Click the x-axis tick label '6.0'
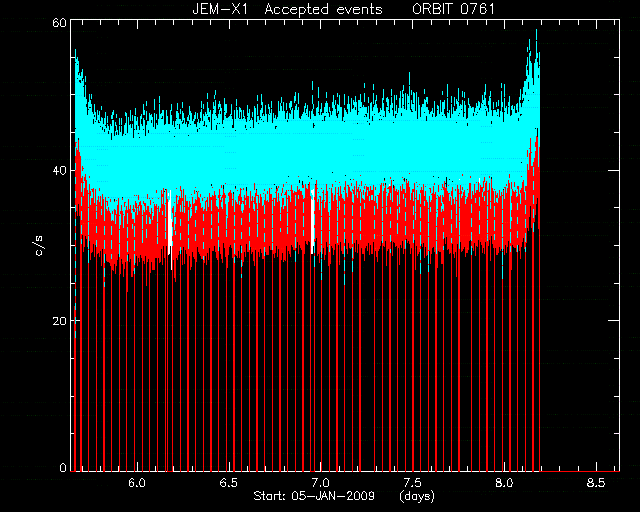 (x=137, y=483)
